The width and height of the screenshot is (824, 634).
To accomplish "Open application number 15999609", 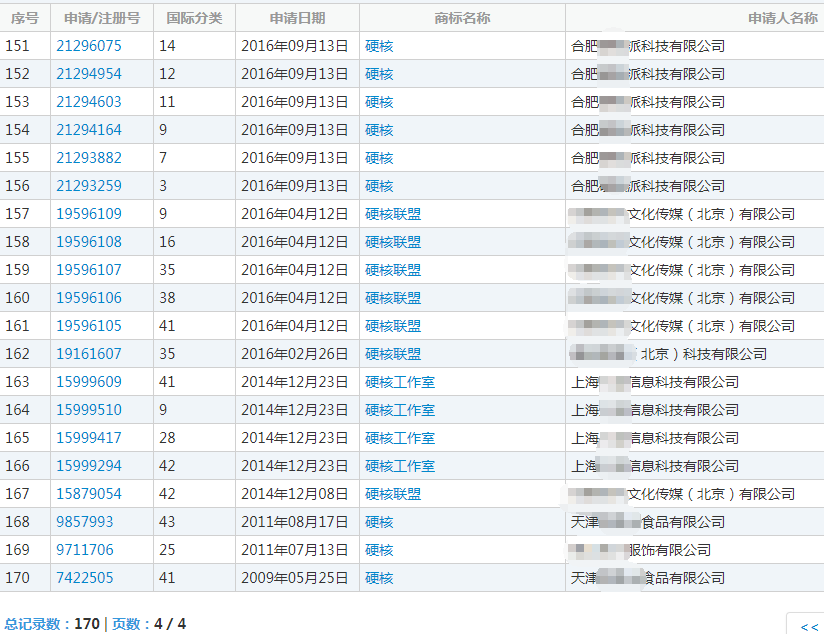I will tap(89, 382).
